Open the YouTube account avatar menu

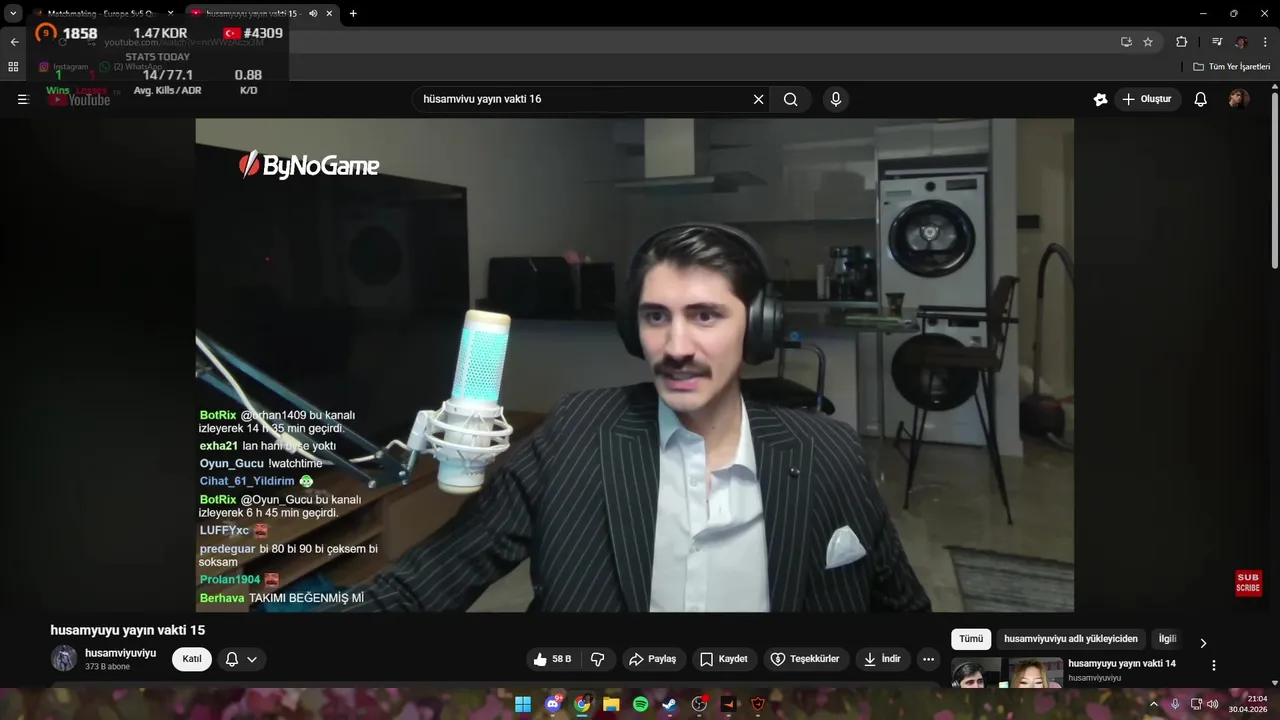click(x=1239, y=99)
